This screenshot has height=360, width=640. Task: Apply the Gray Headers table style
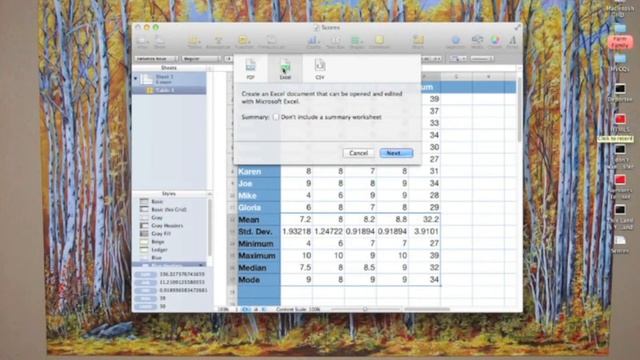(x=169, y=226)
